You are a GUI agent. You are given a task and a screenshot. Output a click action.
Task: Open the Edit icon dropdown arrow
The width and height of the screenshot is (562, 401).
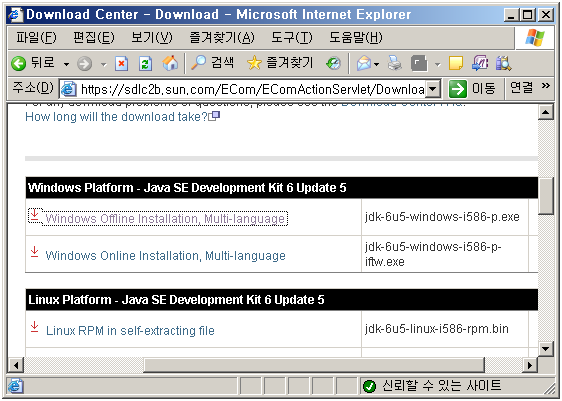coord(438,65)
